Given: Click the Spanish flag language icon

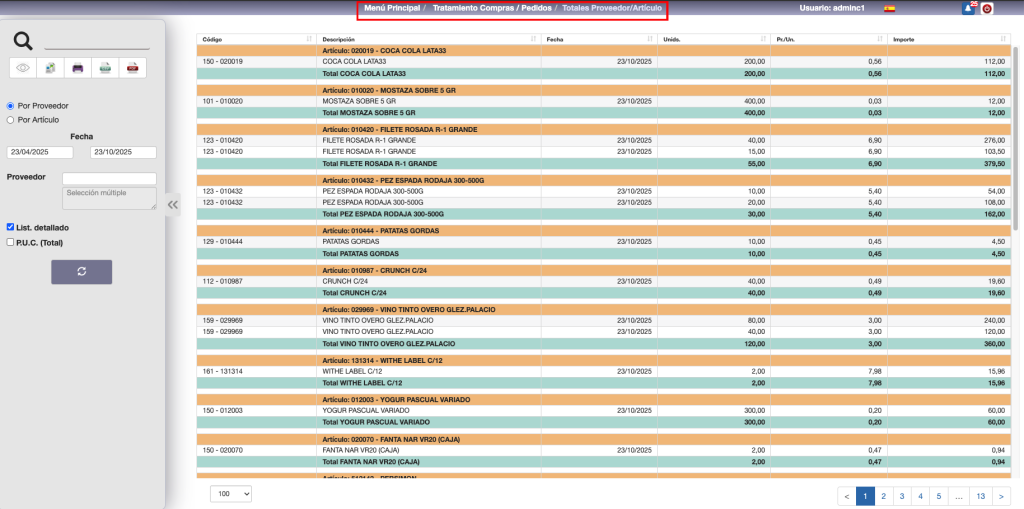Looking at the screenshot, I should click(889, 8).
